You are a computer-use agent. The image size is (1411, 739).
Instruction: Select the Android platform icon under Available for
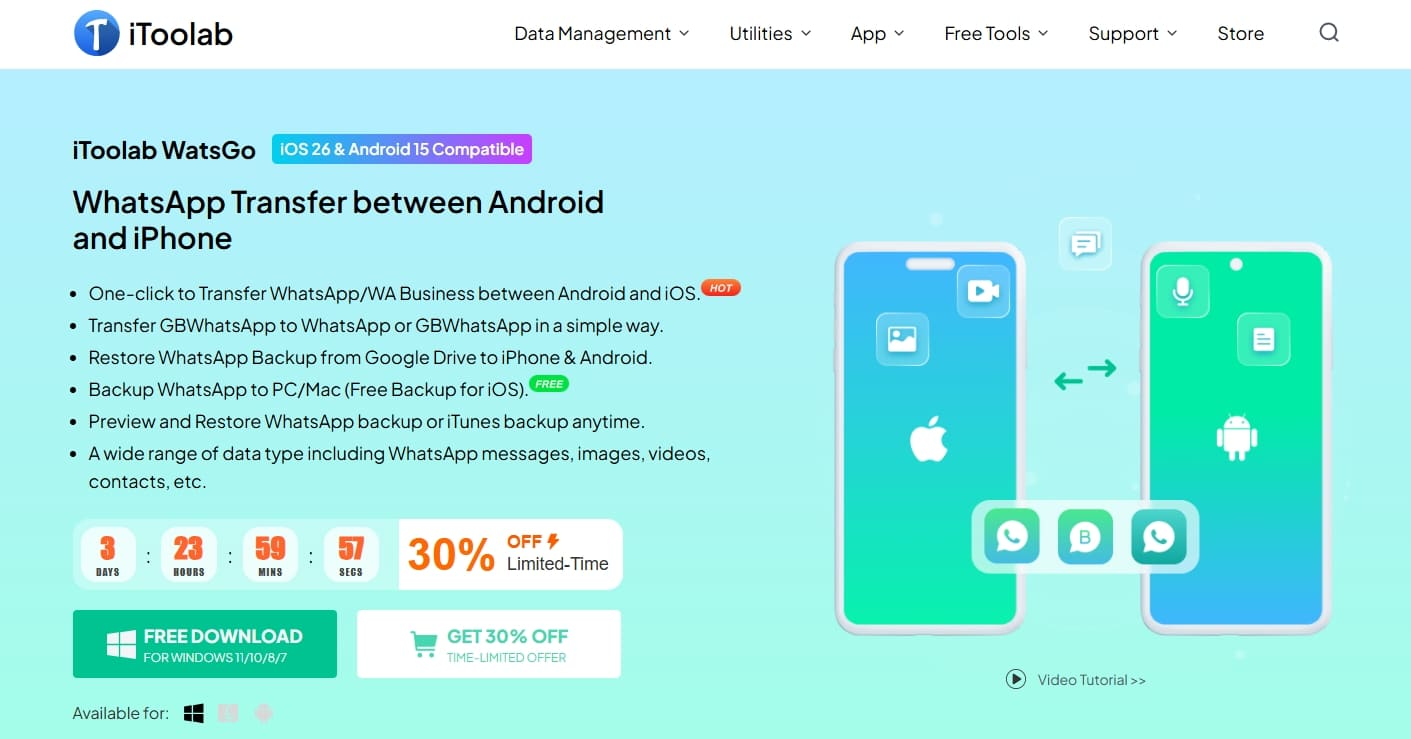263,713
